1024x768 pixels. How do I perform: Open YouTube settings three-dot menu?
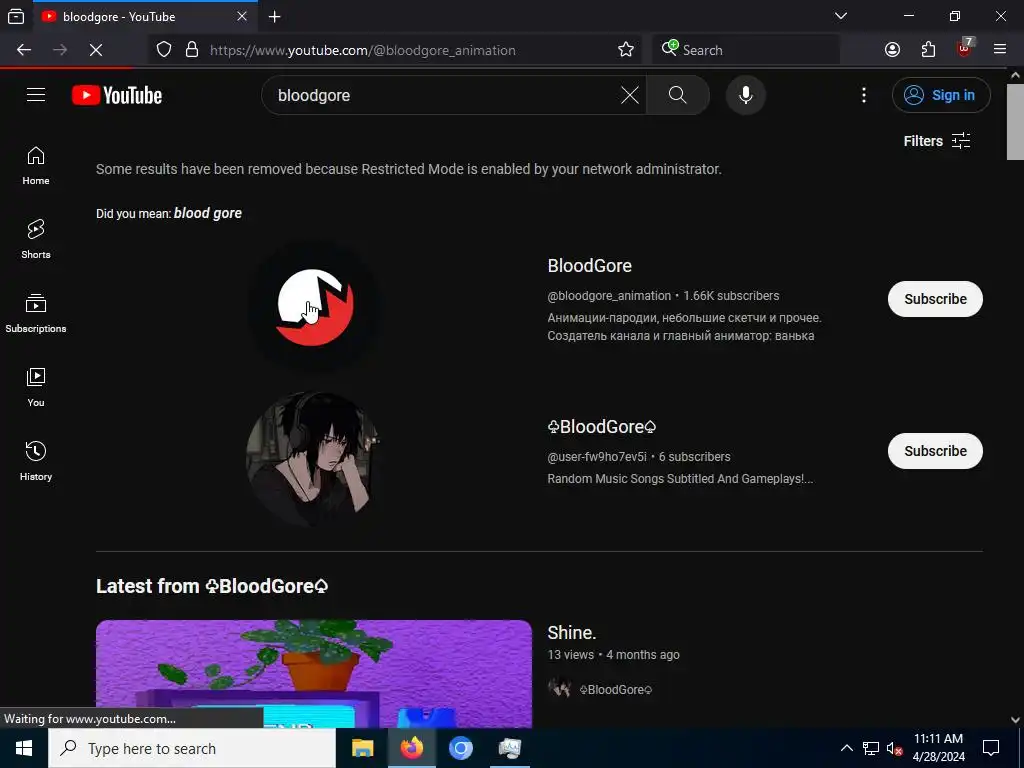(863, 95)
